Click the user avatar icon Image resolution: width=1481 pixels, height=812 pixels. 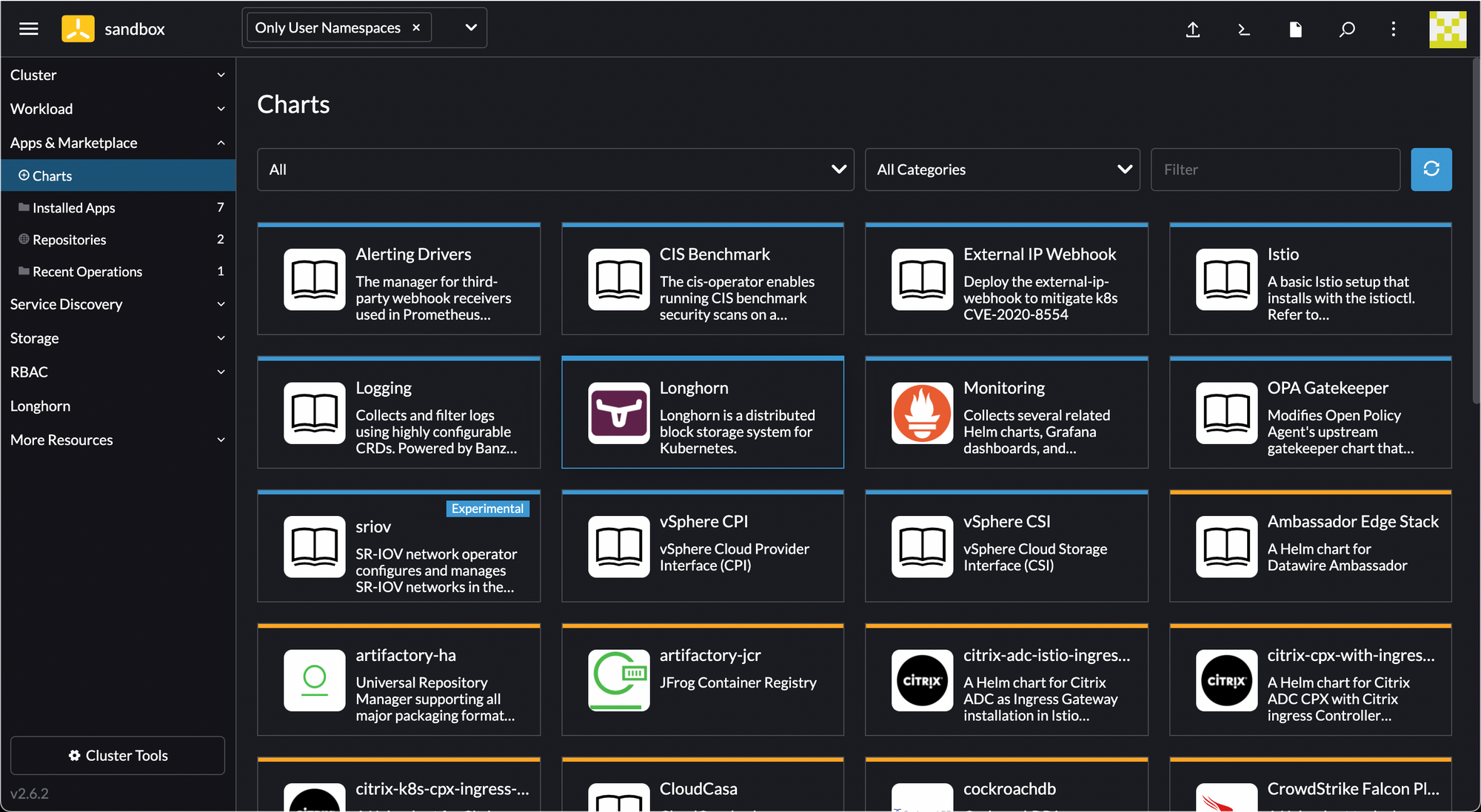tap(1447, 30)
